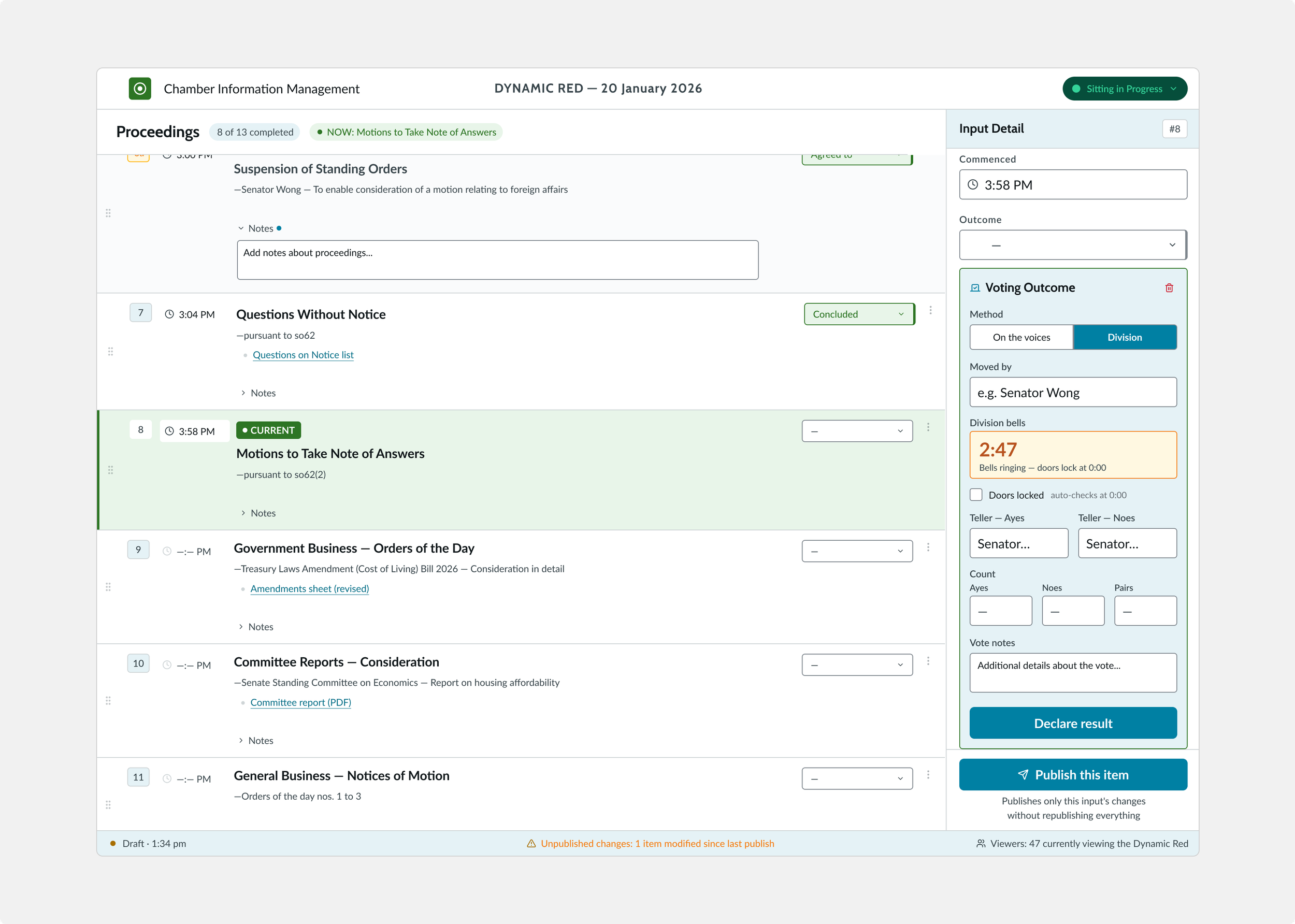
Task: Expand Notes under Committee Reports
Action: coord(255,740)
